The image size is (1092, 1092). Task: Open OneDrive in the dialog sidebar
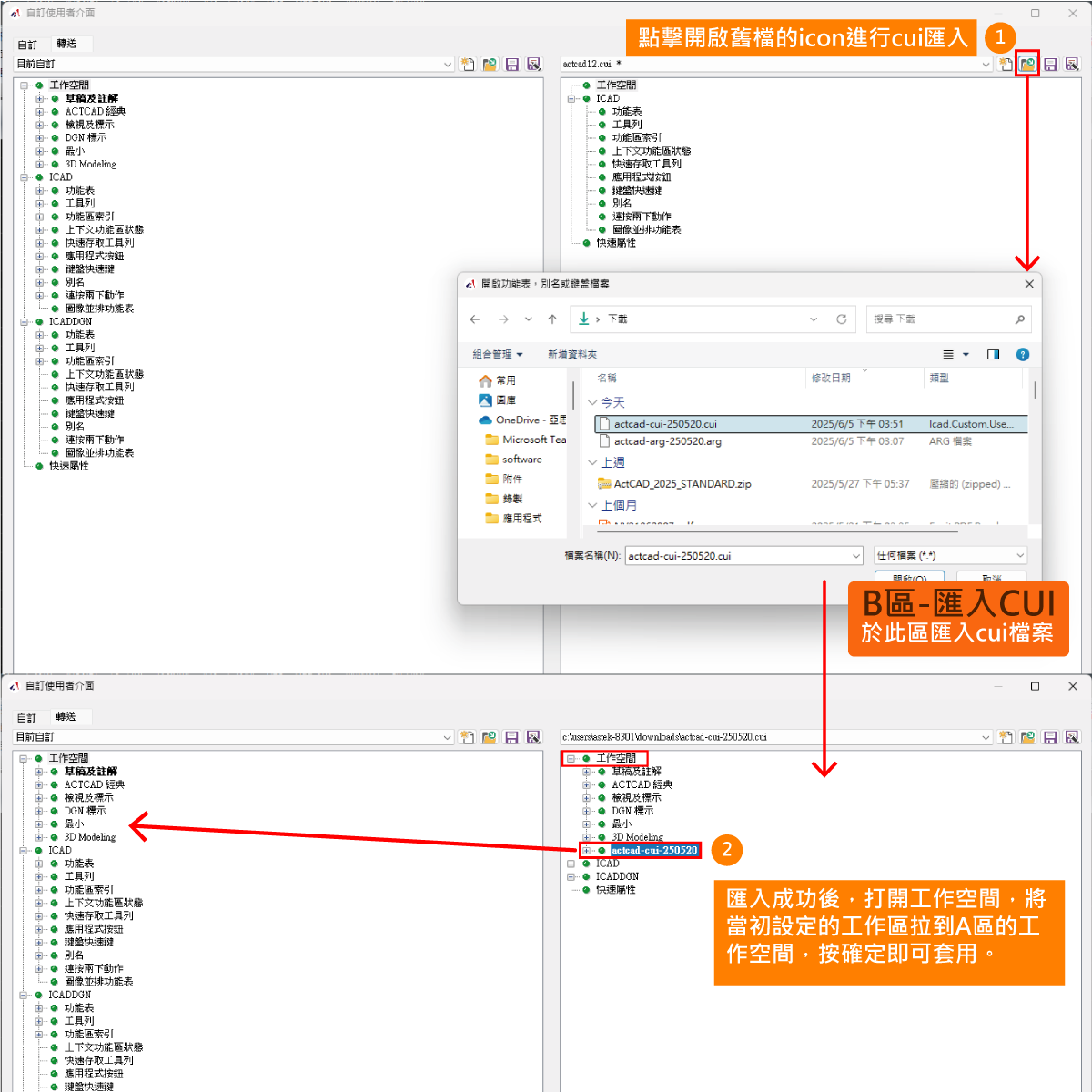(x=522, y=420)
